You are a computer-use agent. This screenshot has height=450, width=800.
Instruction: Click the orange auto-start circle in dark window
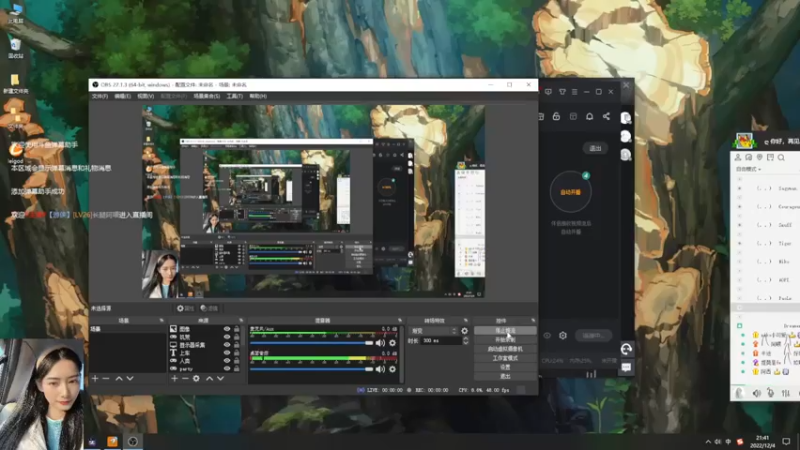(570, 192)
